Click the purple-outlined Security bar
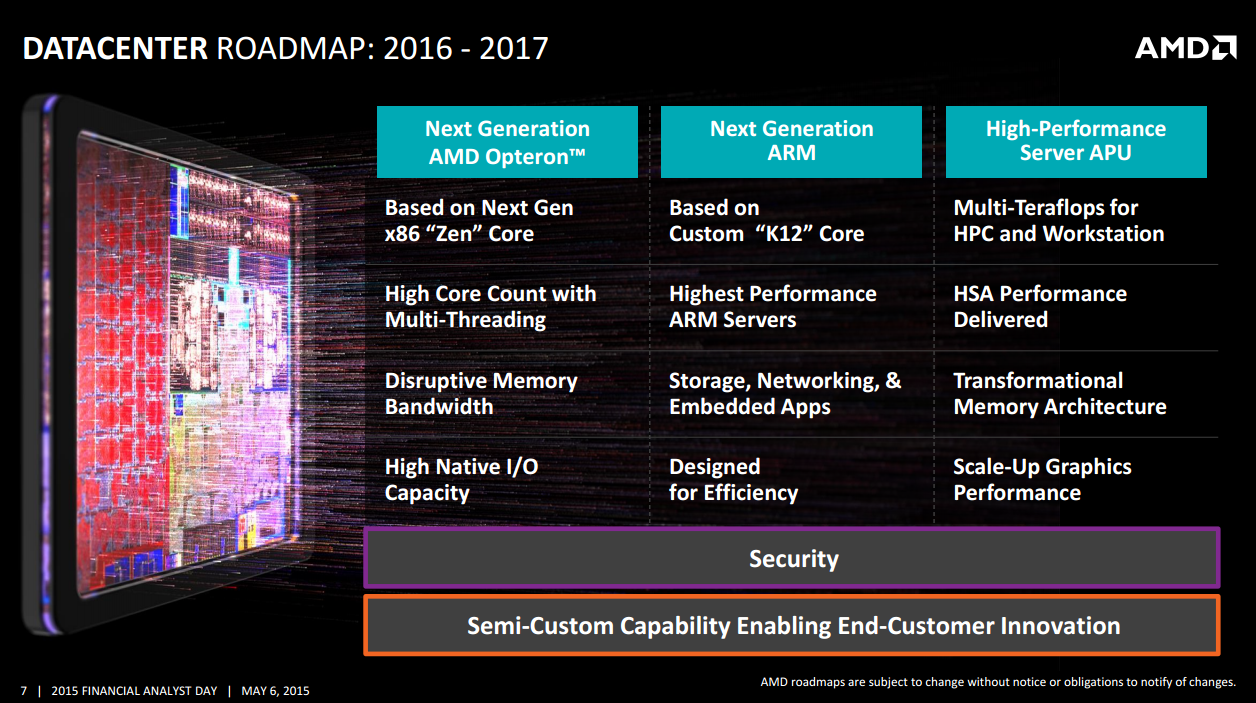1256x703 pixels. click(x=792, y=558)
